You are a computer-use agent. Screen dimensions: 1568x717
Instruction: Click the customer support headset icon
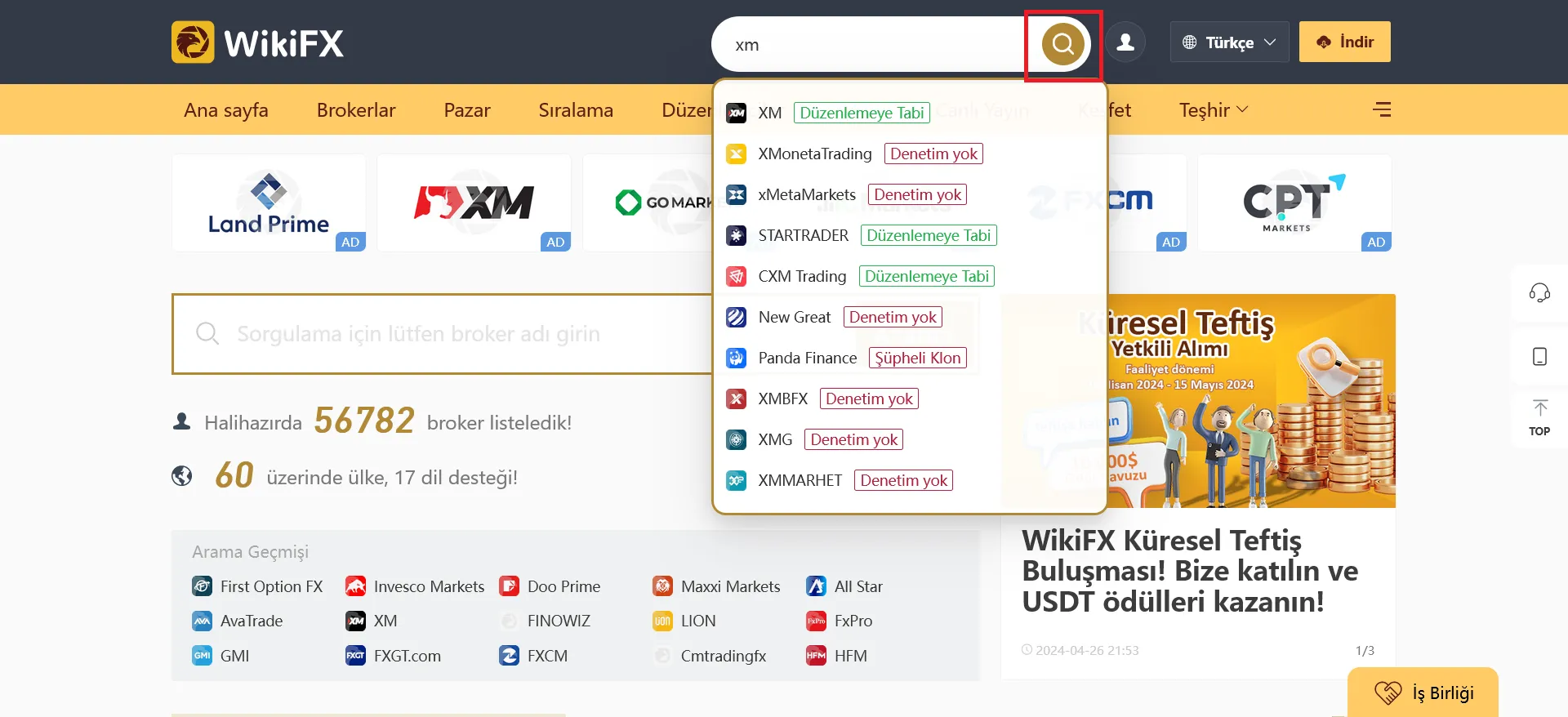1539,292
